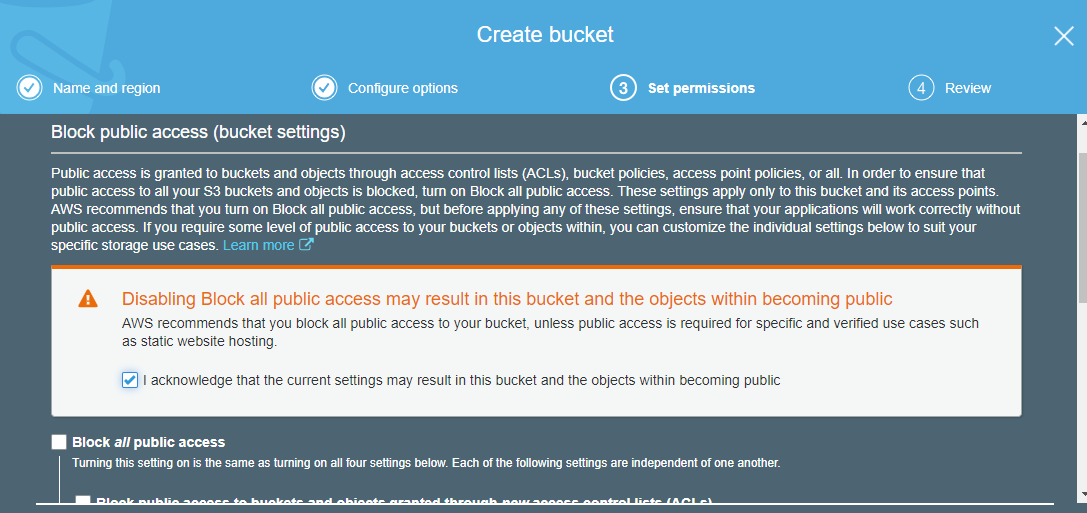Click the Block public access bucket settings heading
Image resolution: width=1087 pixels, height=513 pixels.
198,131
